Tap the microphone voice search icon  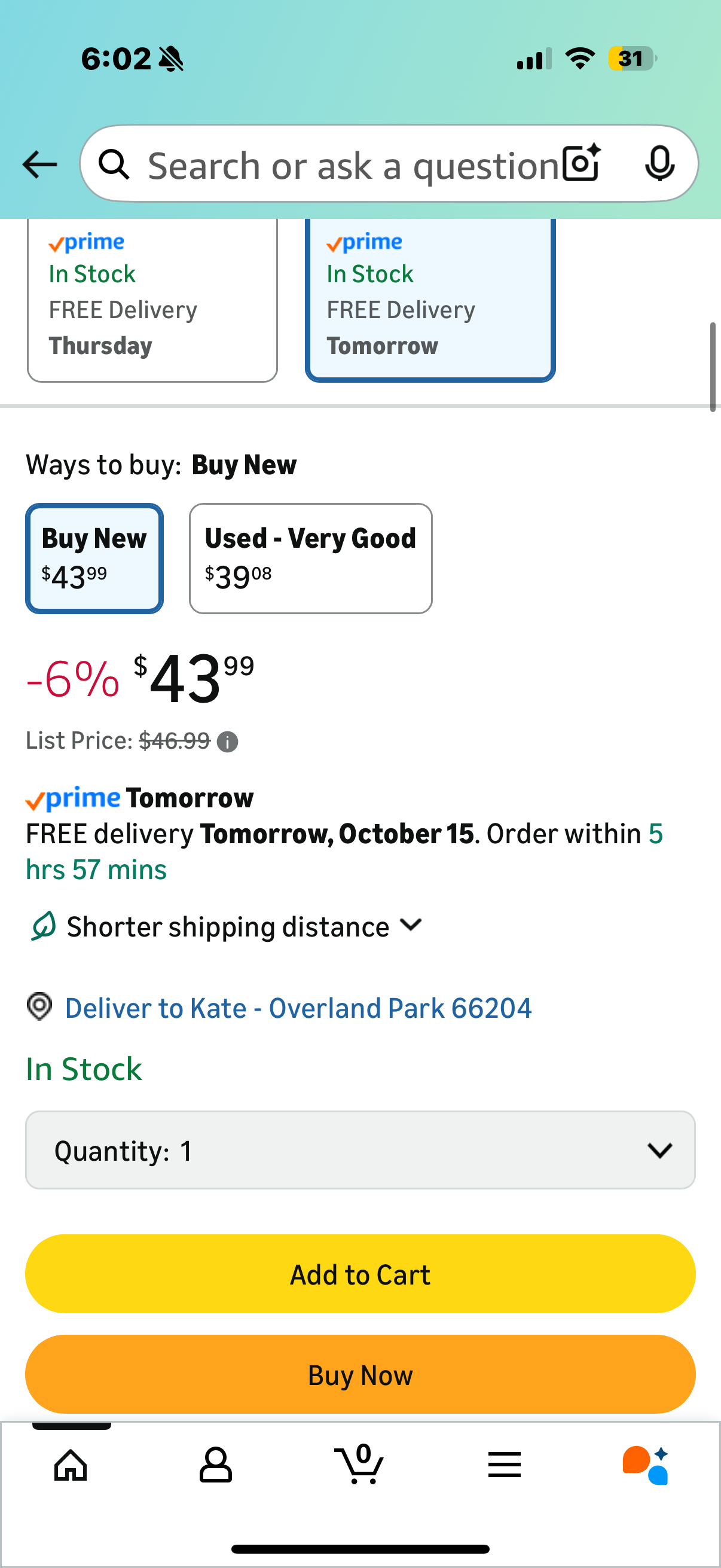(659, 164)
